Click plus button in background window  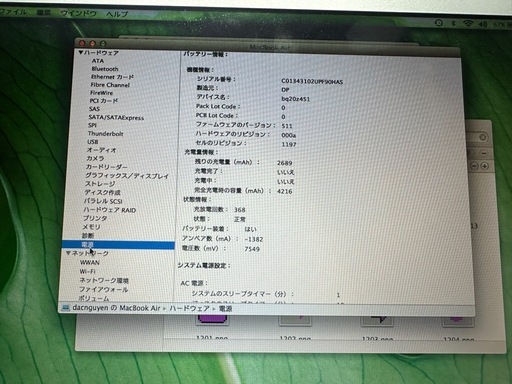click(485, 166)
